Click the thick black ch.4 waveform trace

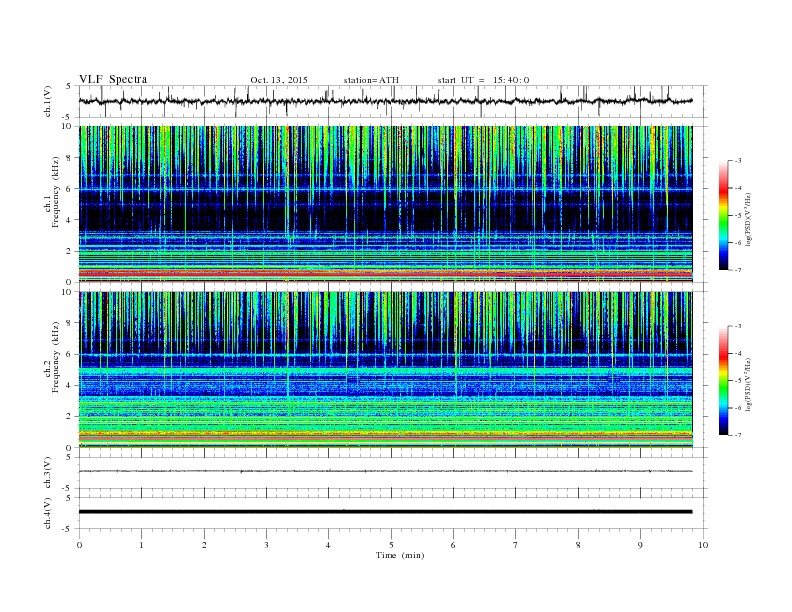(x=385, y=512)
